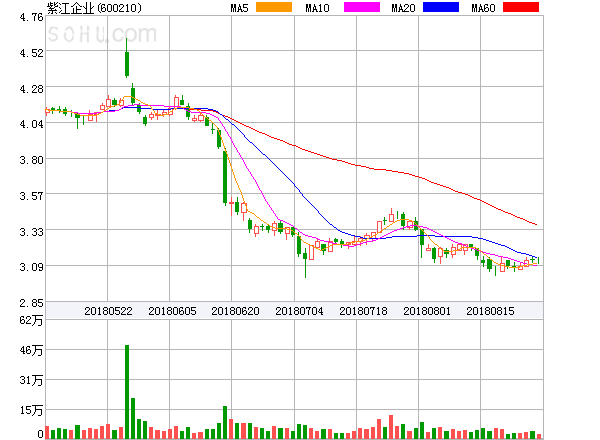Click the 20180605 date label

click(172, 311)
